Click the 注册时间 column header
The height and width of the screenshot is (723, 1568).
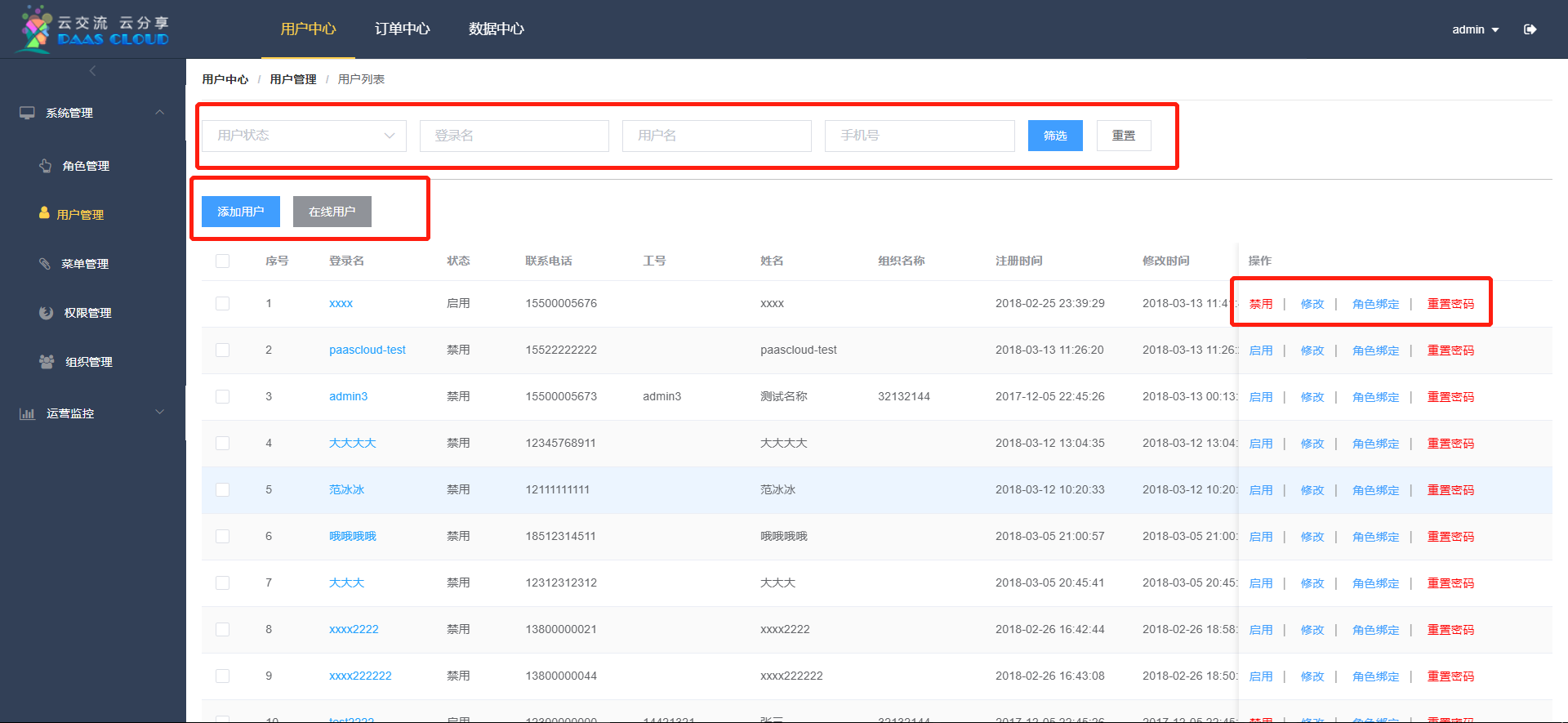(x=1019, y=261)
